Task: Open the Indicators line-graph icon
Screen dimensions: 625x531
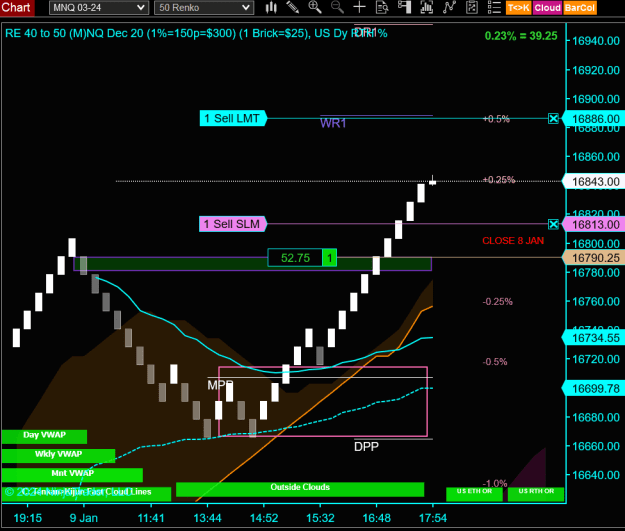Action: click(x=449, y=7)
